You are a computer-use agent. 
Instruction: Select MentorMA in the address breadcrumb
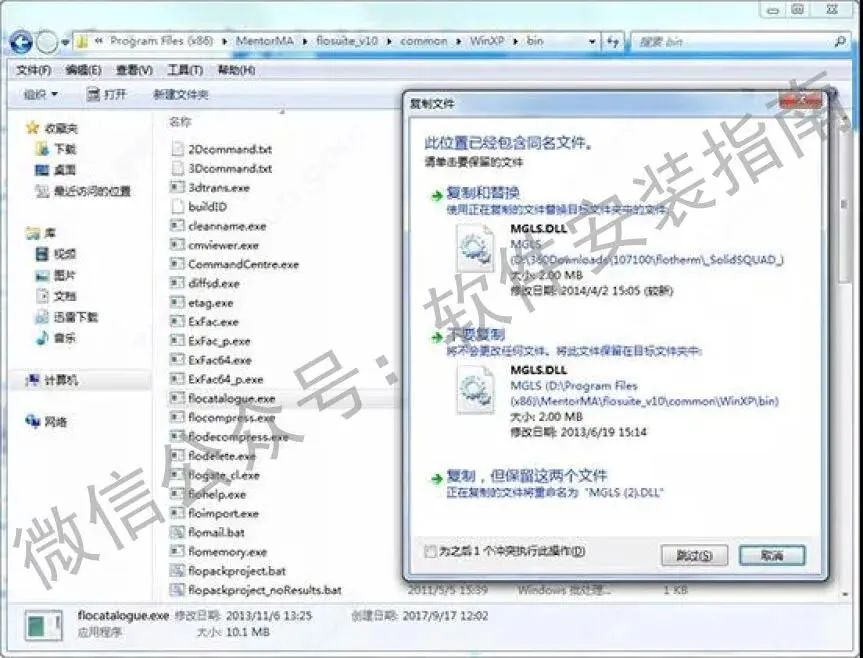coord(264,41)
